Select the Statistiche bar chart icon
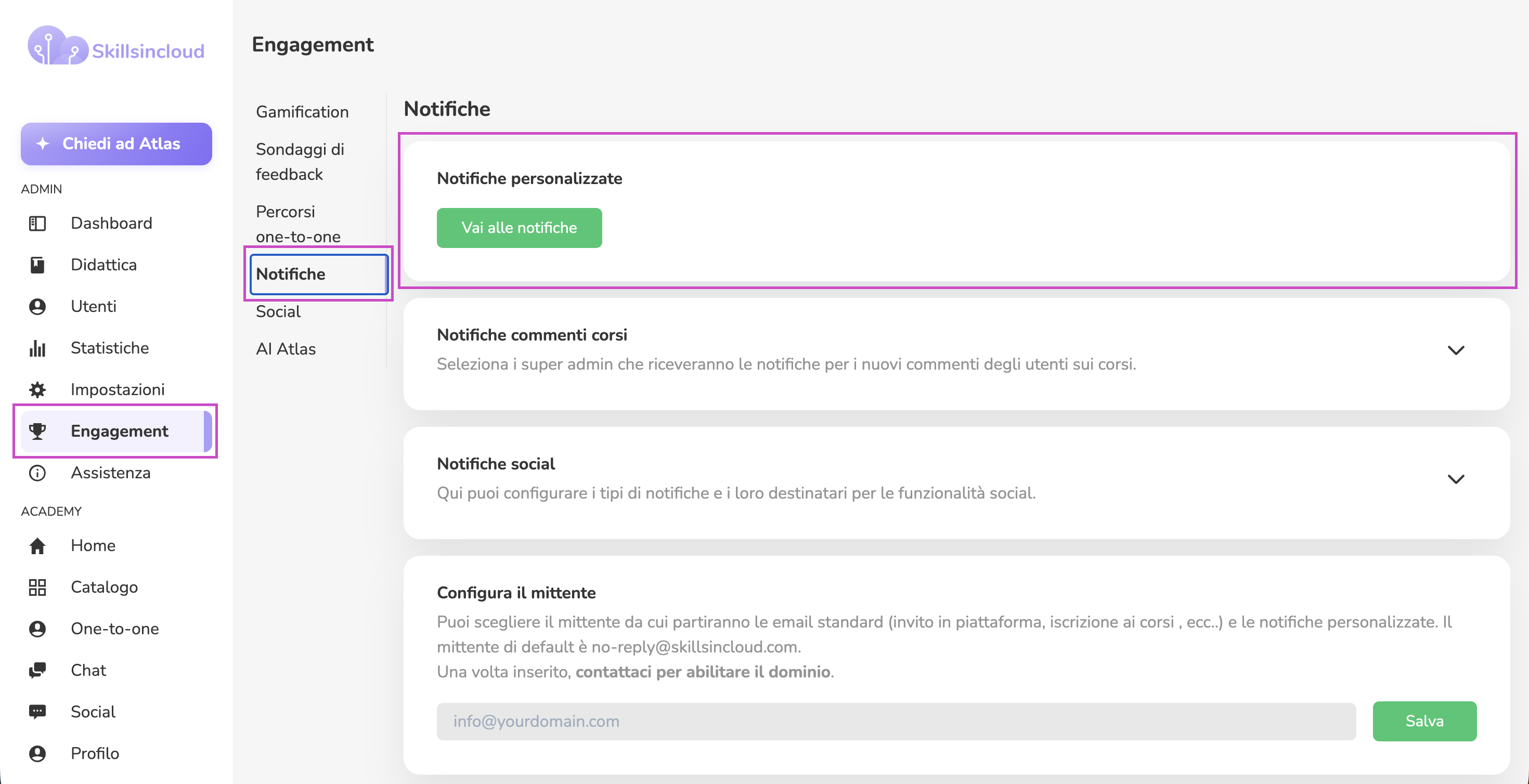Image resolution: width=1529 pixels, height=784 pixels. pyautogui.click(x=37, y=348)
